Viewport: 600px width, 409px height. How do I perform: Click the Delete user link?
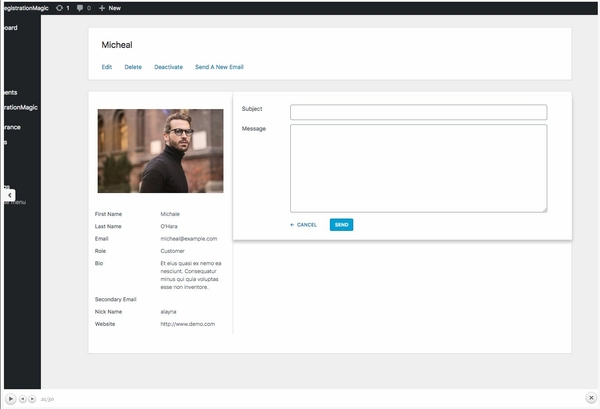point(133,67)
